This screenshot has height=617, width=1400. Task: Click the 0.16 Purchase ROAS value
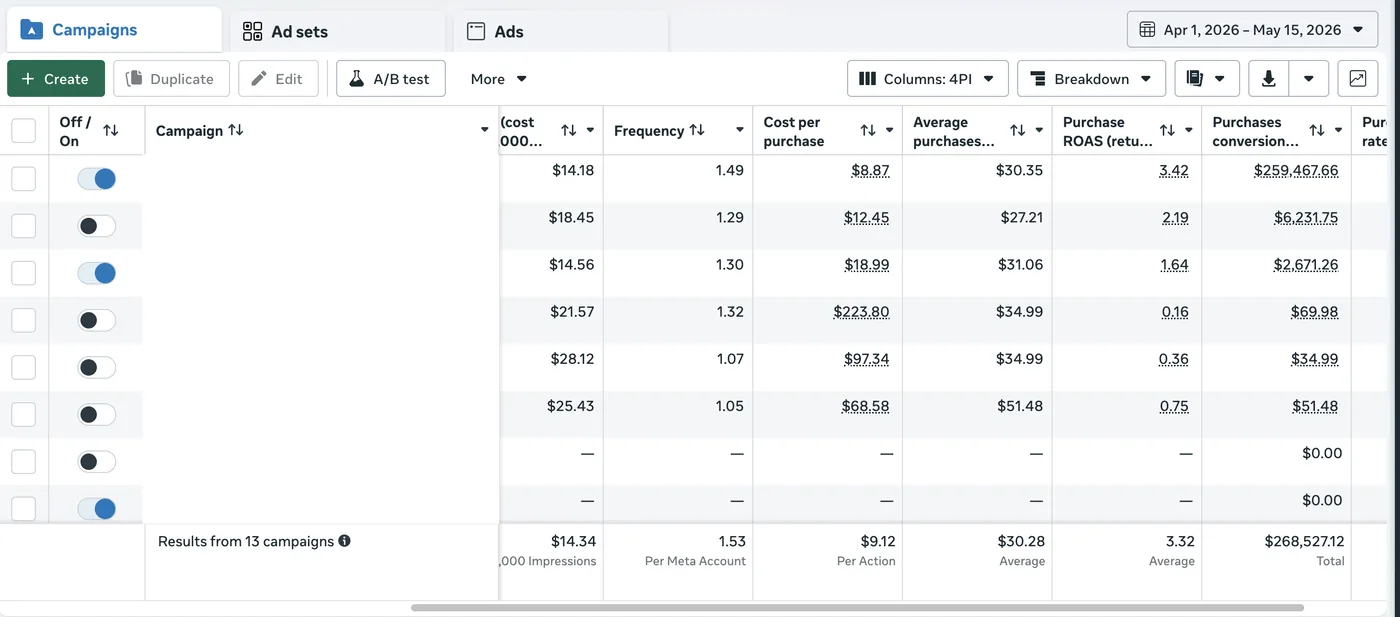1175,312
